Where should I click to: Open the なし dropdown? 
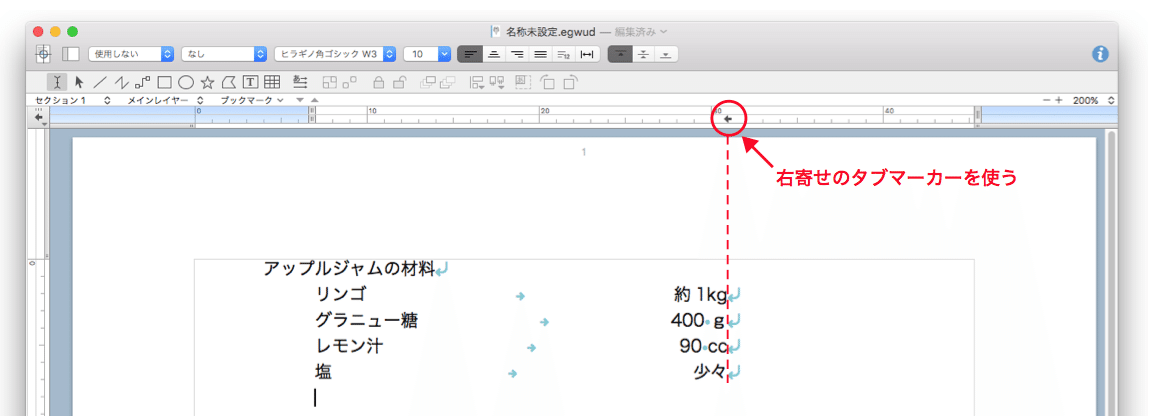tap(223, 54)
